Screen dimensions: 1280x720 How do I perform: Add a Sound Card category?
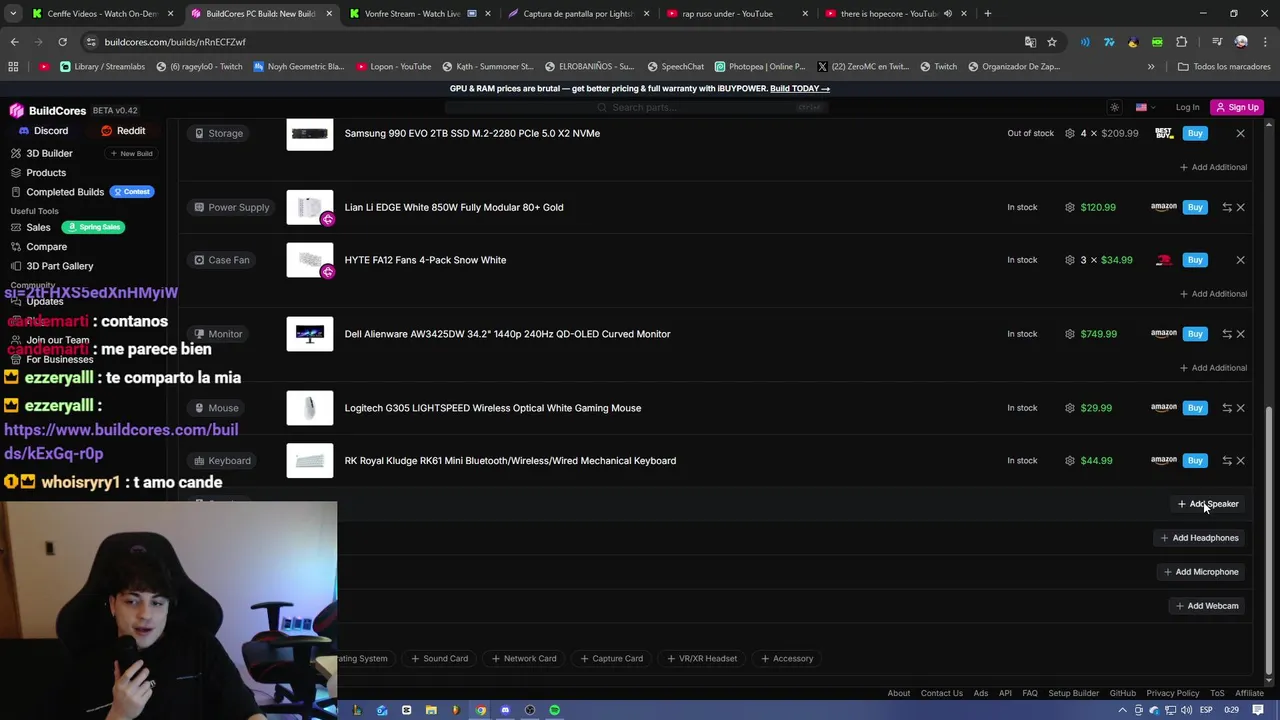click(x=439, y=659)
